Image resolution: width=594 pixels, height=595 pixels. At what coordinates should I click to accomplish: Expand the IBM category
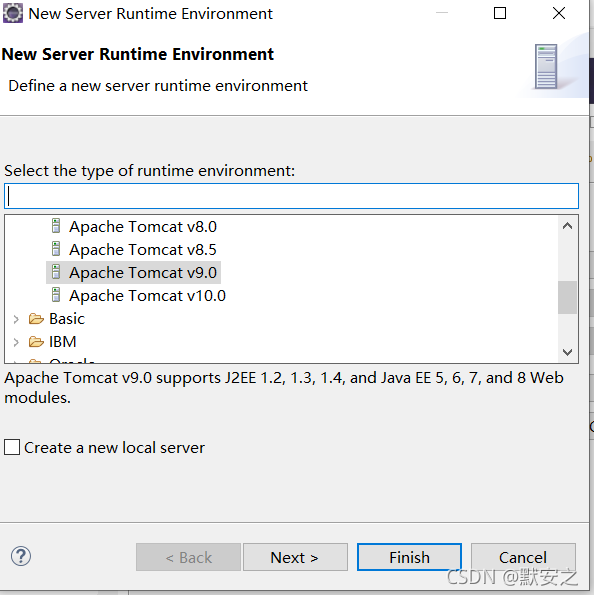coord(16,342)
